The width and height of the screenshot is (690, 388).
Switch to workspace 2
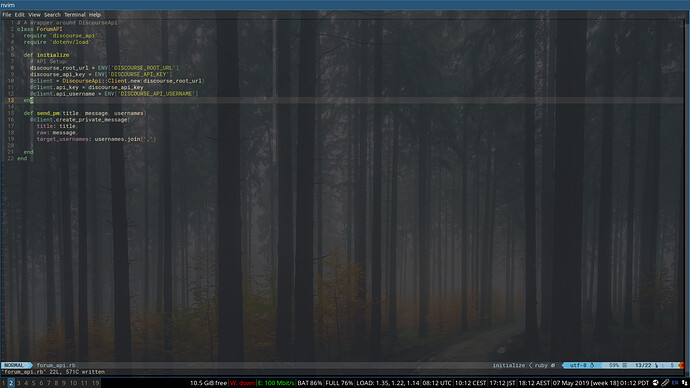11,383
